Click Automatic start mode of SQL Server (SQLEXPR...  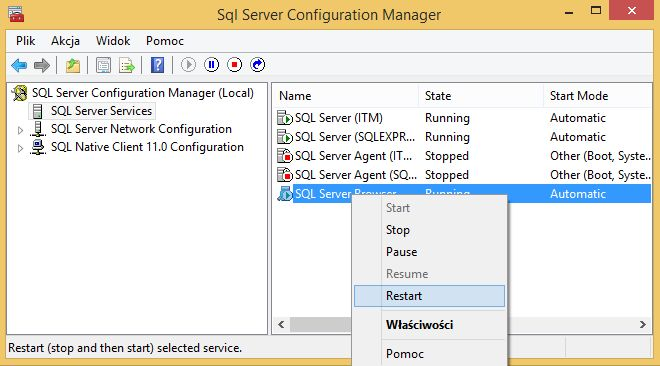pyautogui.click(x=578, y=137)
